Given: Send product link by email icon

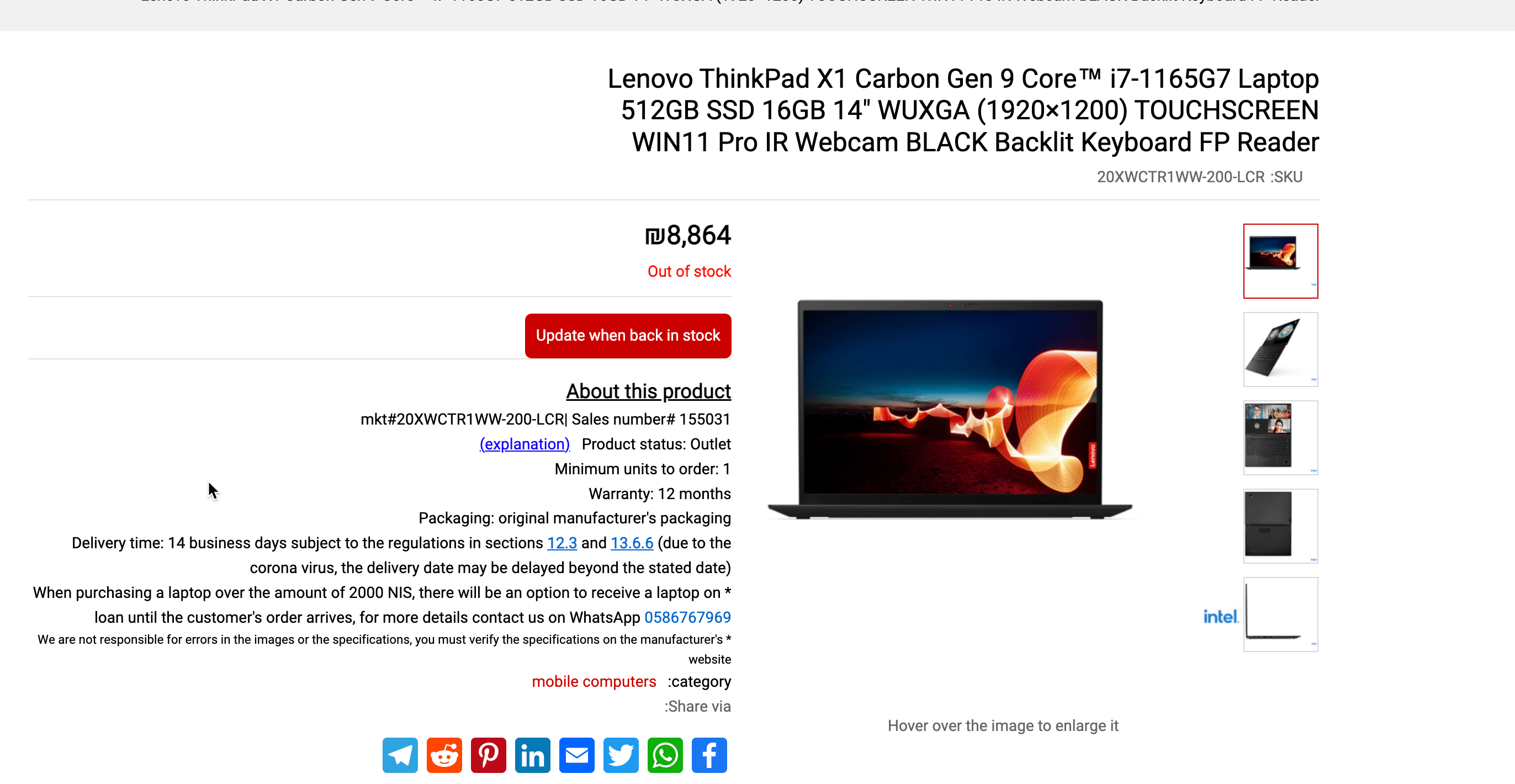Looking at the screenshot, I should point(576,755).
